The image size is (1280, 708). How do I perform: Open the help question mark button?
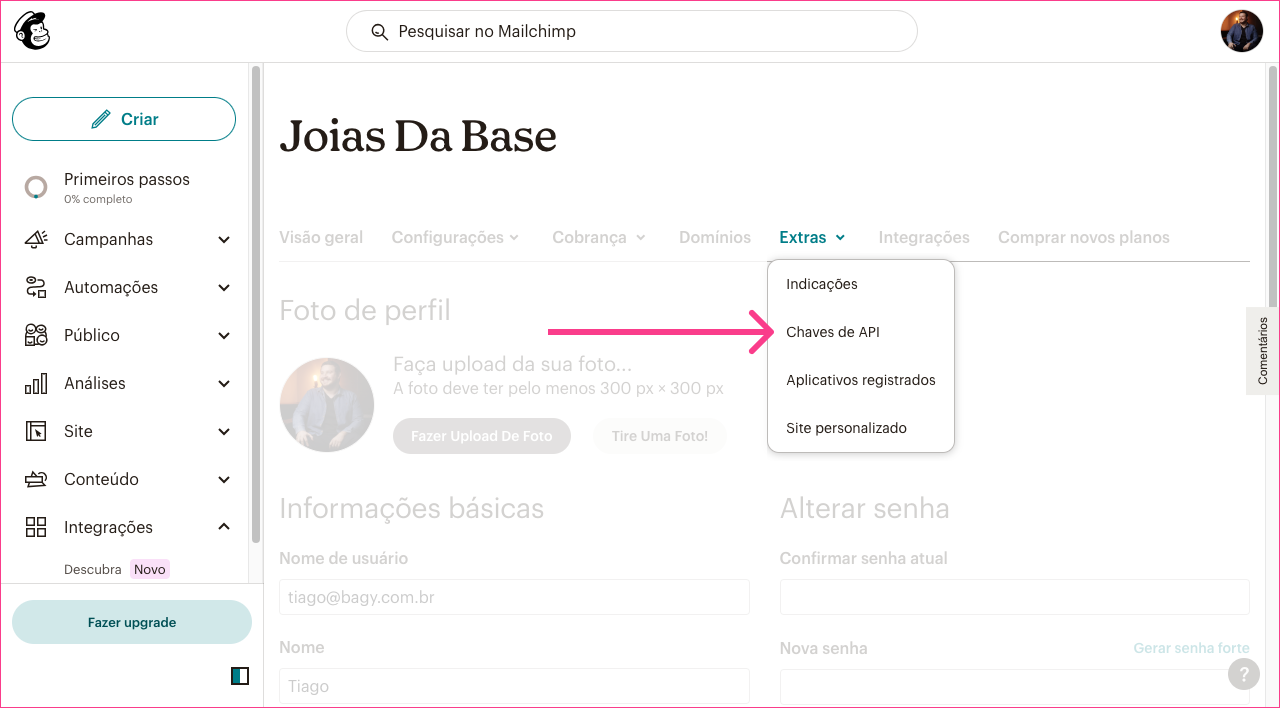pyautogui.click(x=1243, y=673)
